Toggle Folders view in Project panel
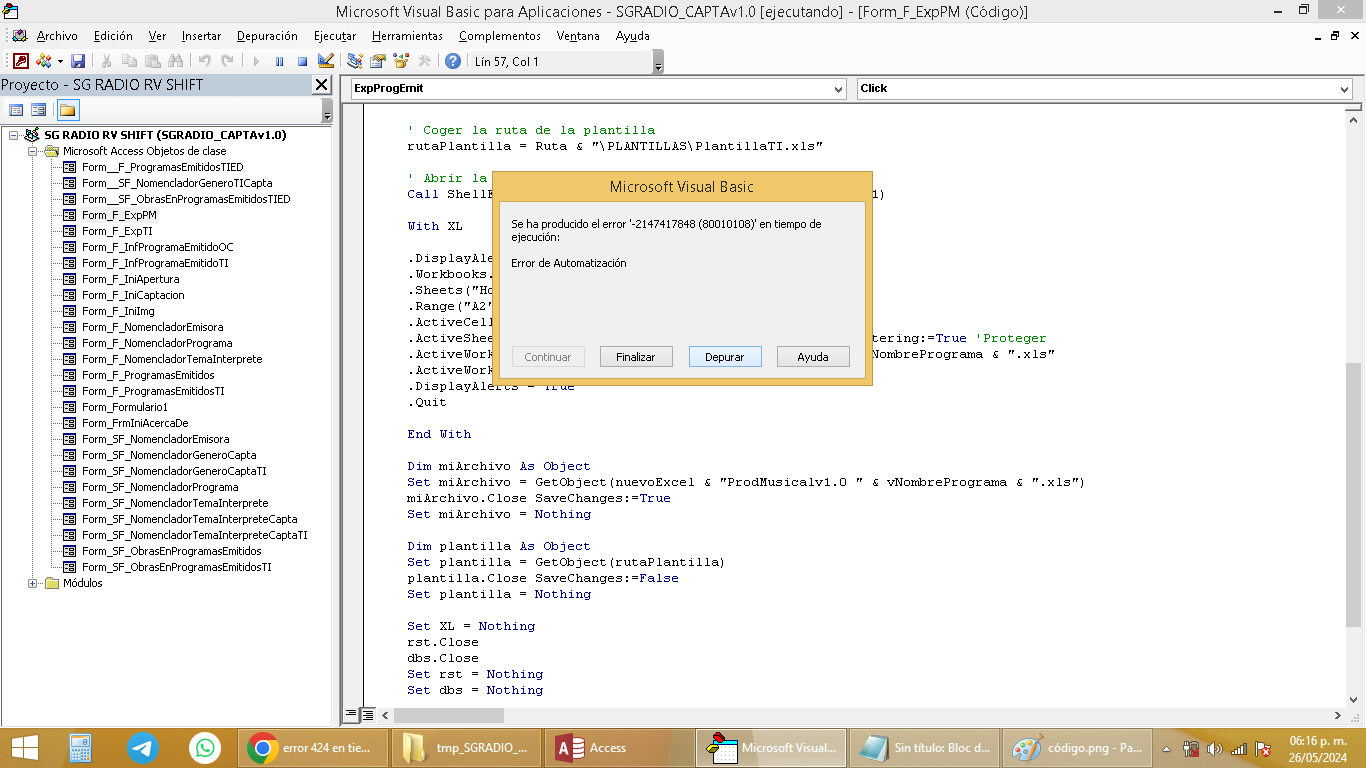 pyautogui.click(x=67, y=110)
